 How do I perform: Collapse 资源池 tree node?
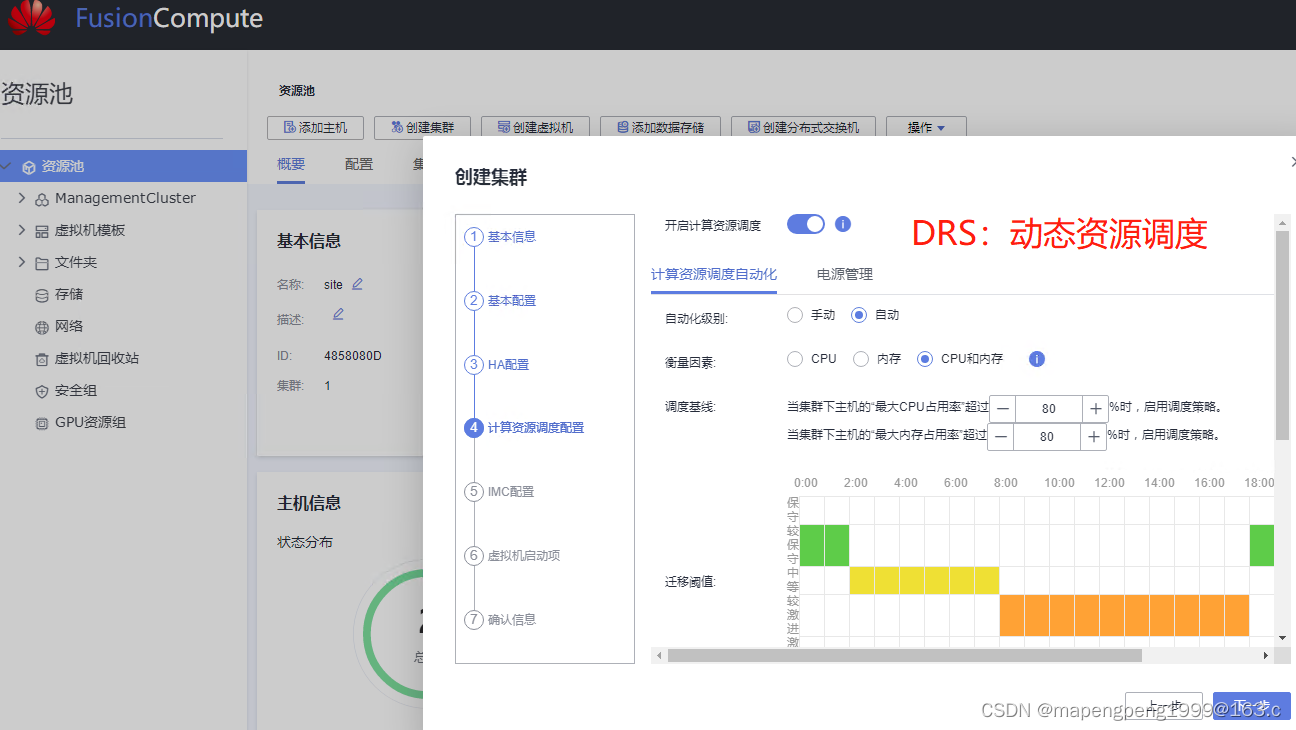click(x=6, y=167)
